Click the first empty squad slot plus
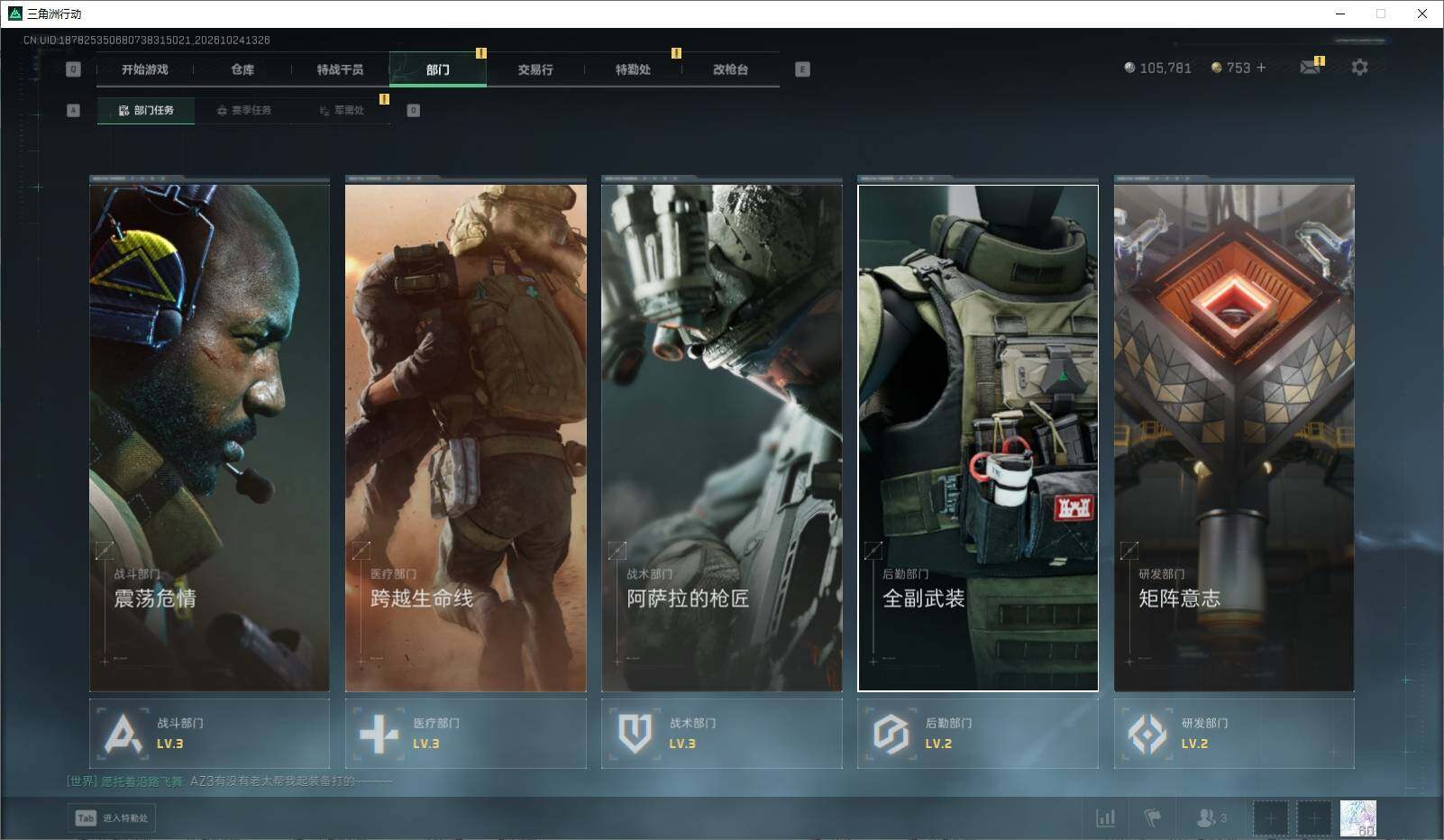1444x840 pixels. point(1270,818)
